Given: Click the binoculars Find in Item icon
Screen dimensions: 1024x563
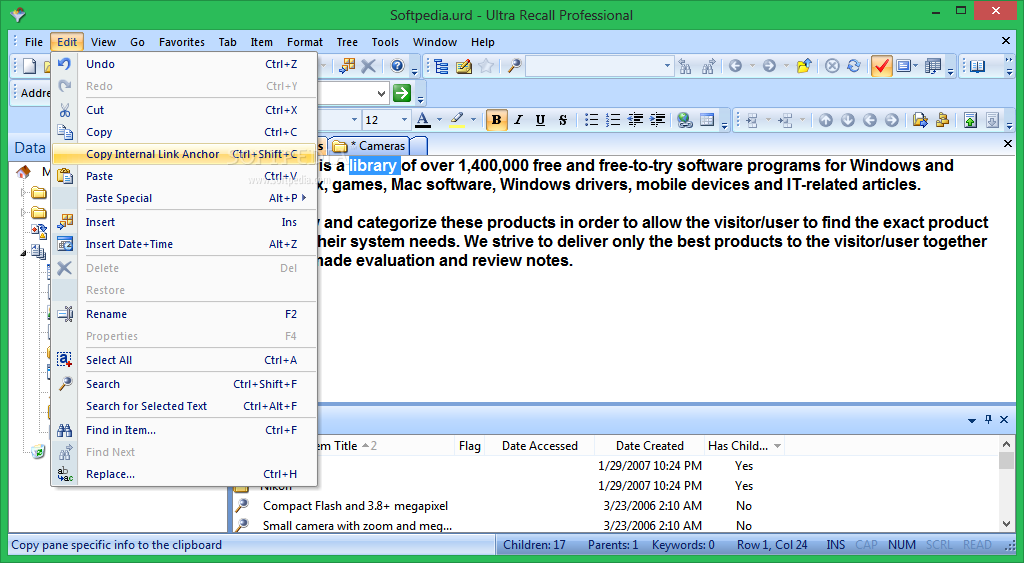Looking at the screenshot, I should (x=64, y=430).
